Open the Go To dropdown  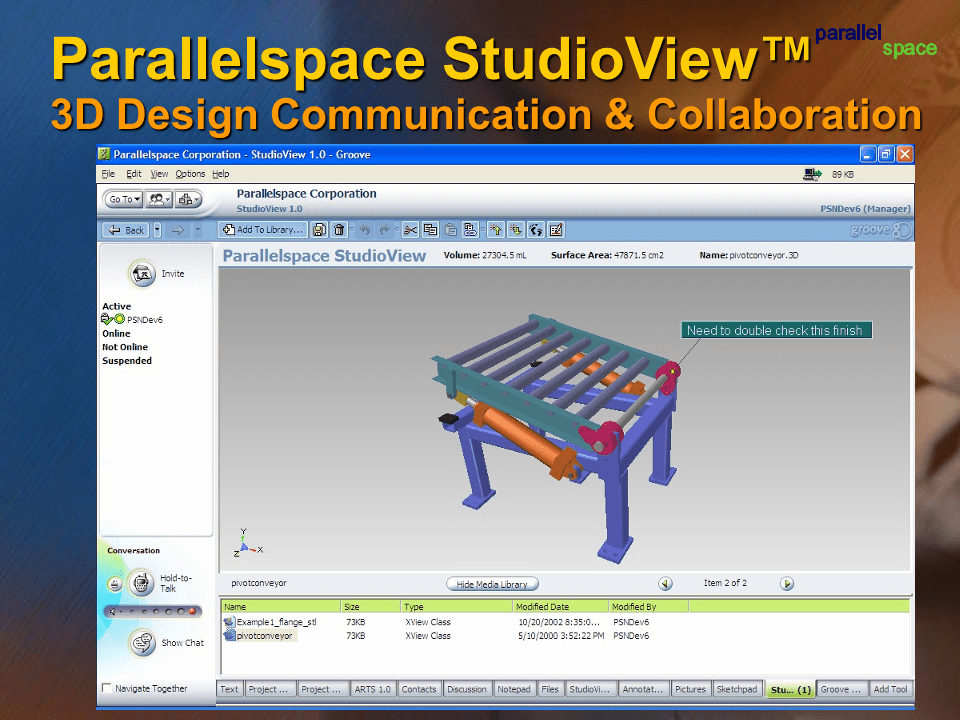click(x=124, y=199)
